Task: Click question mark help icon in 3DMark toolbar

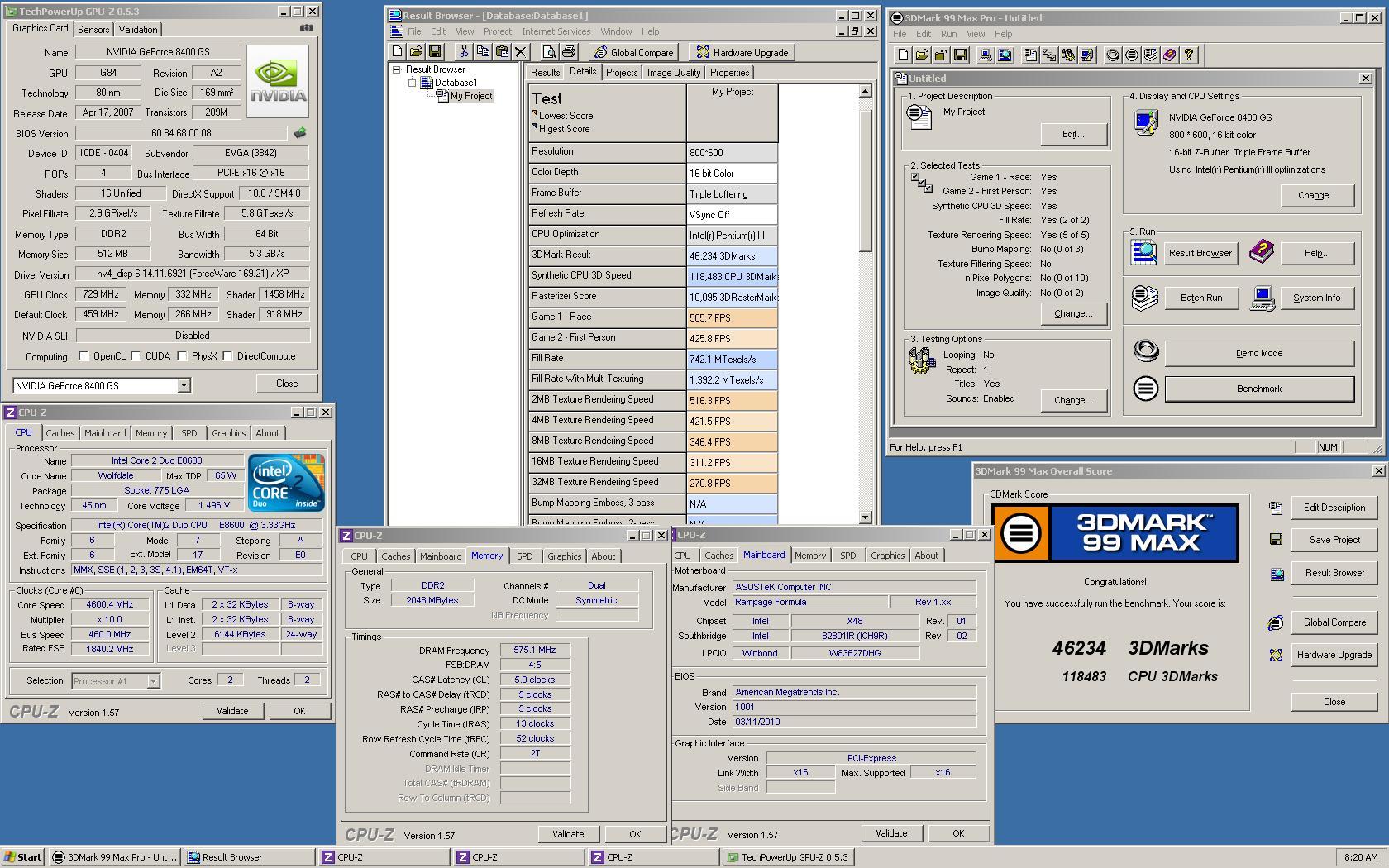Action: [1189, 55]
